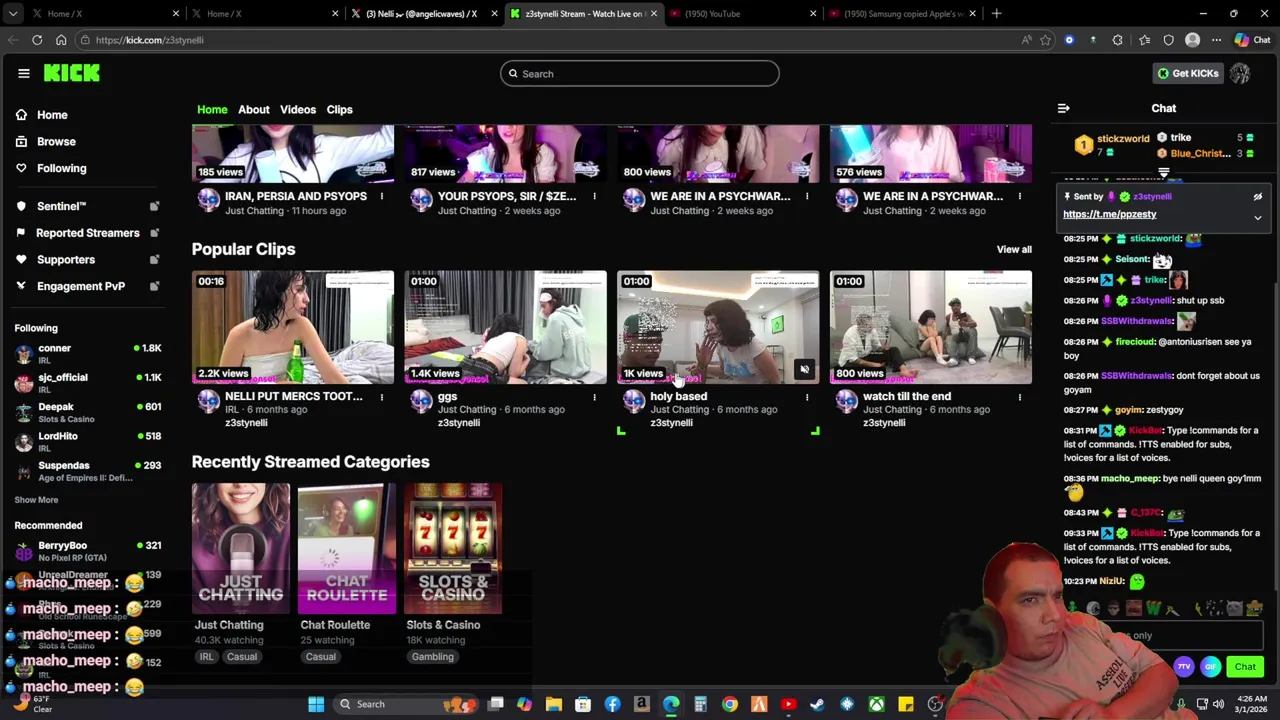The width and height of the screenshot is (1280, 720).
Task: Play the ggs clip thumbnail
Action: [505, 327]
